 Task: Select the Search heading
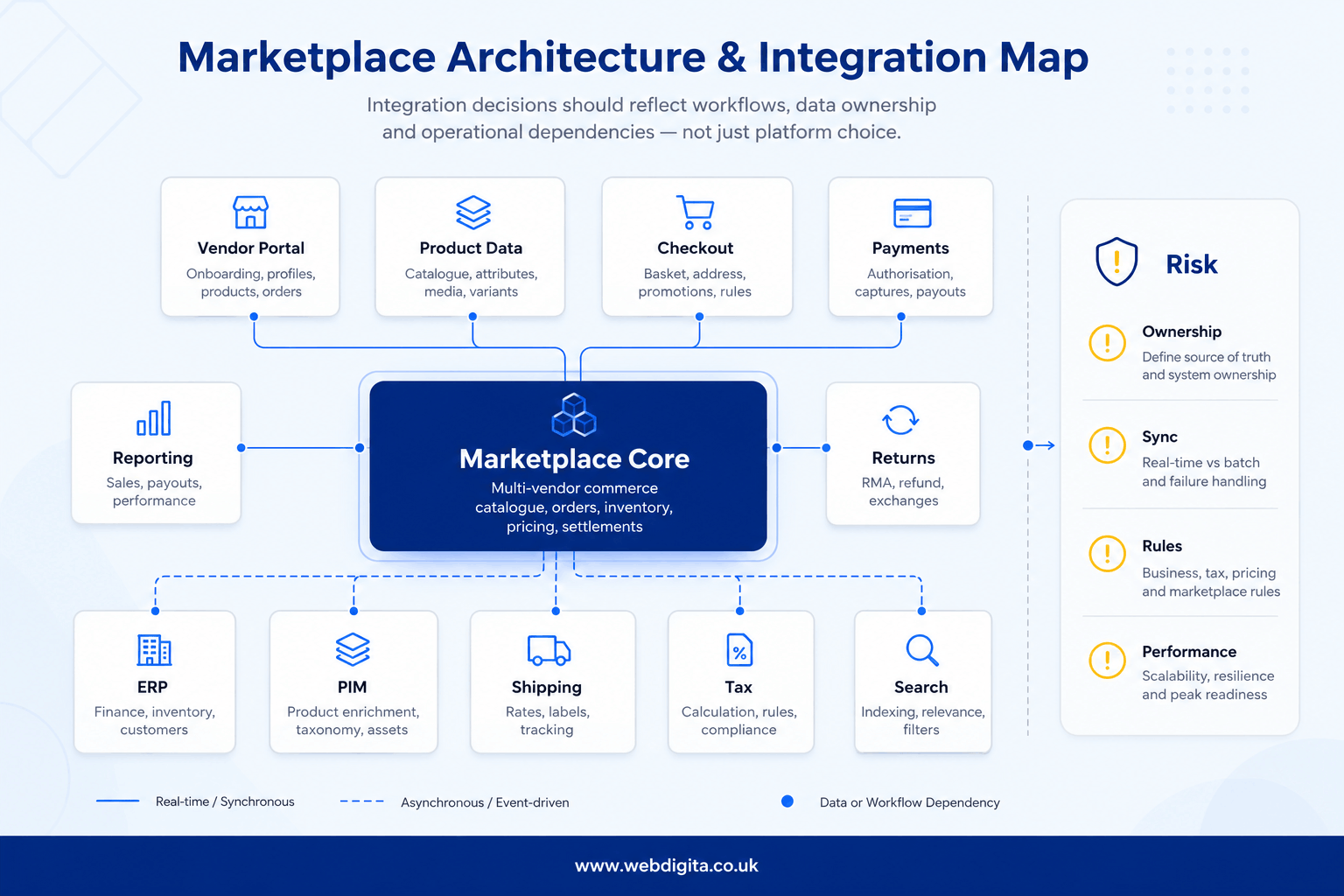coord(921,688)
